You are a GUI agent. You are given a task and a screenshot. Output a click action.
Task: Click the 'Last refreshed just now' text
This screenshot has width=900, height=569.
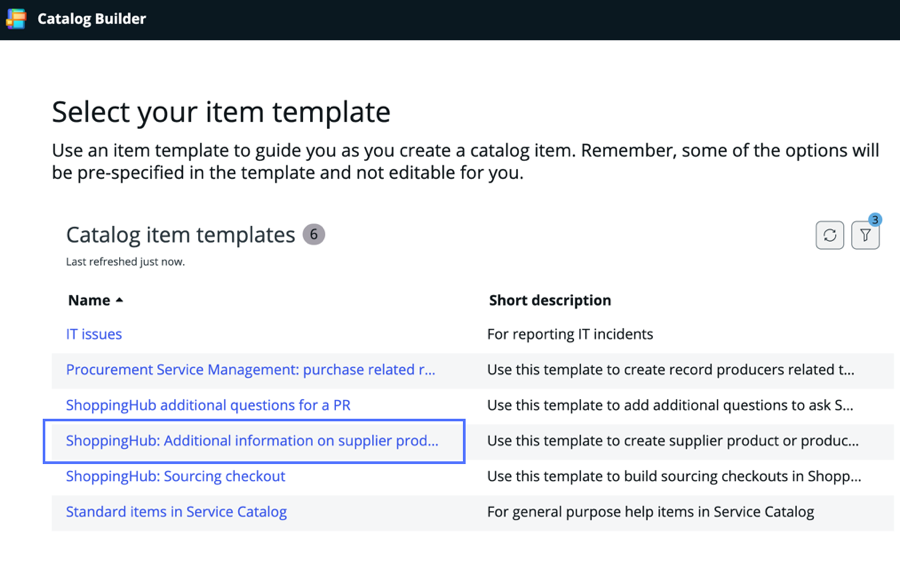pos(125,262)
